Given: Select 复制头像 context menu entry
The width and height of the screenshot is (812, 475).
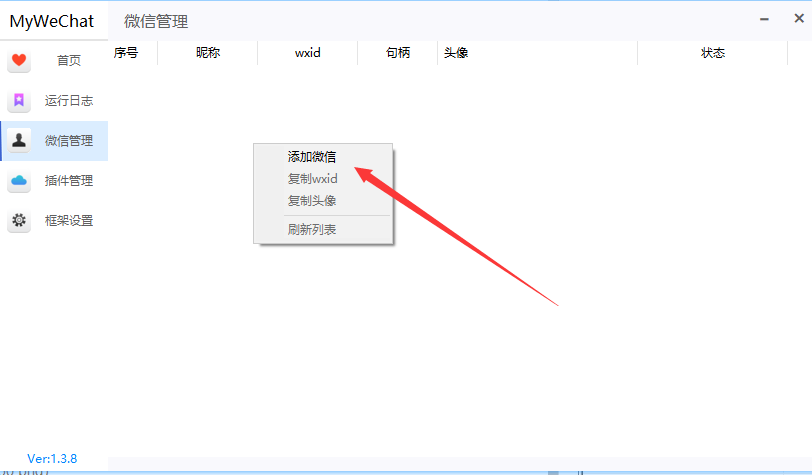Looking at the screenshot, I should coord(323,200).
